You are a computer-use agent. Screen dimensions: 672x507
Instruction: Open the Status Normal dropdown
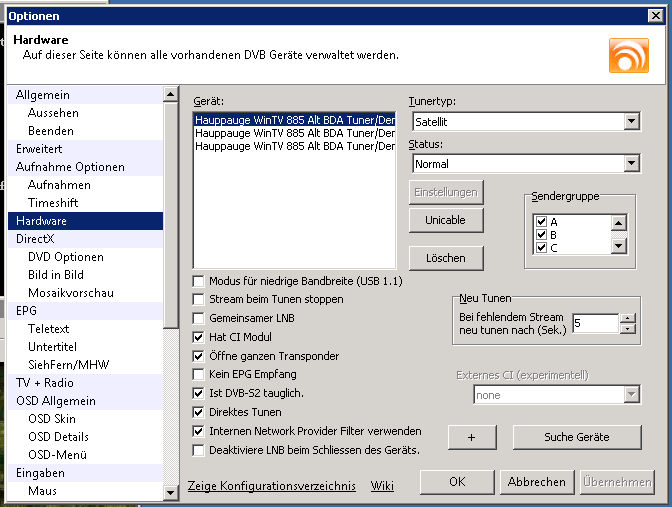click(x=631, y=164)
